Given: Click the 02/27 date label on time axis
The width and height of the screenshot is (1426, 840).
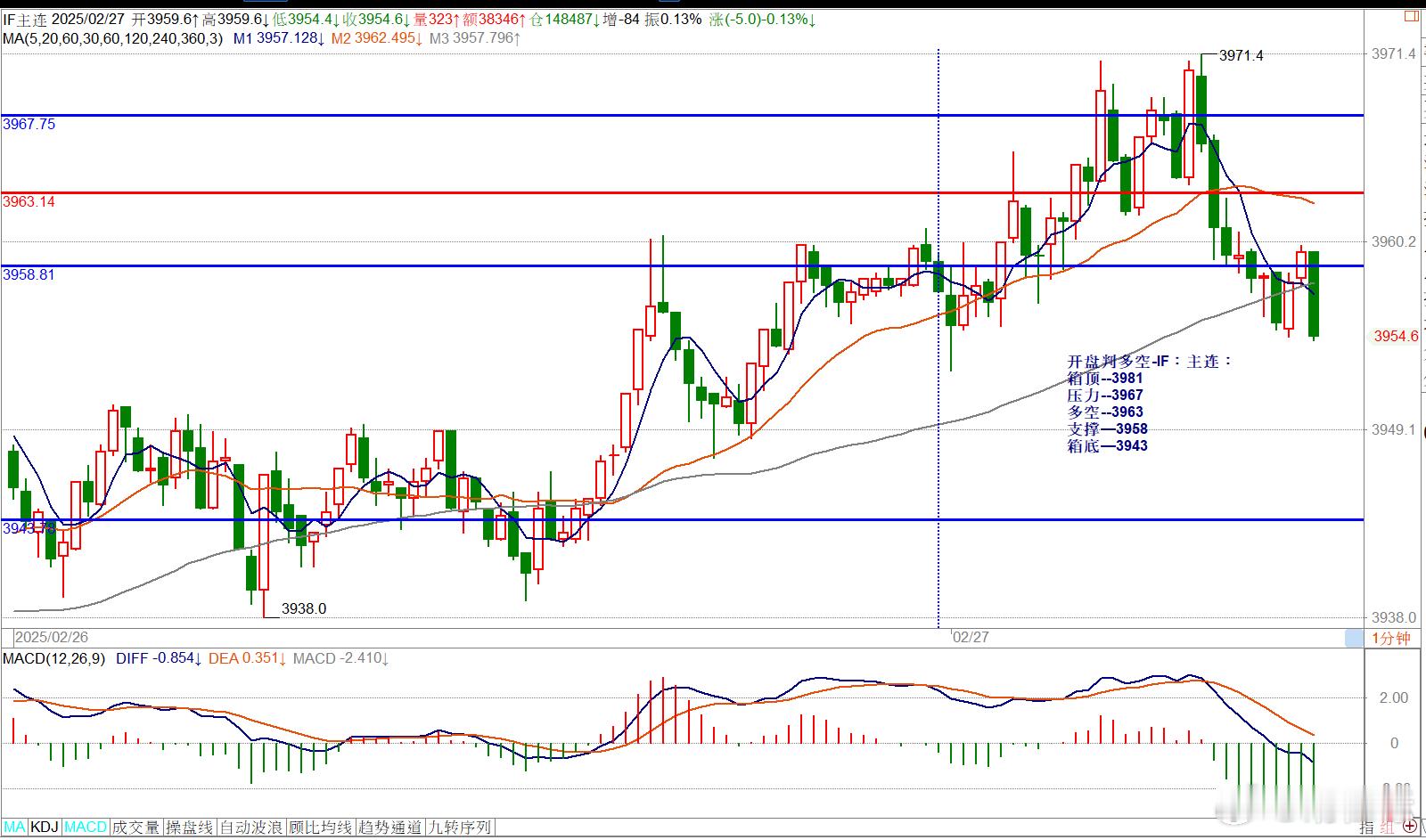Looking at the screenshot, I should point(971,638).
